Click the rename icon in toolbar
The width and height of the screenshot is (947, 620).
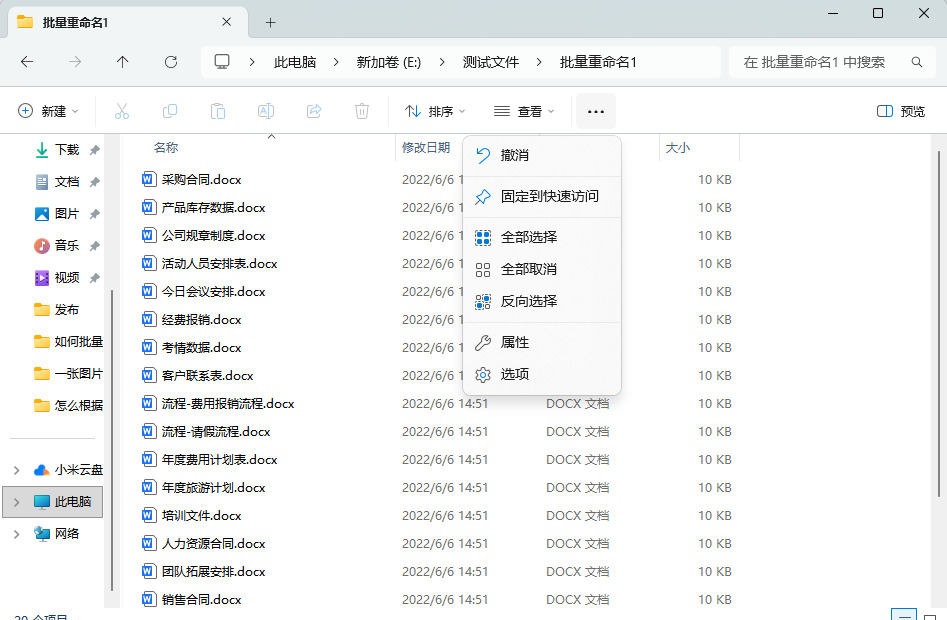tap(266, 111)
